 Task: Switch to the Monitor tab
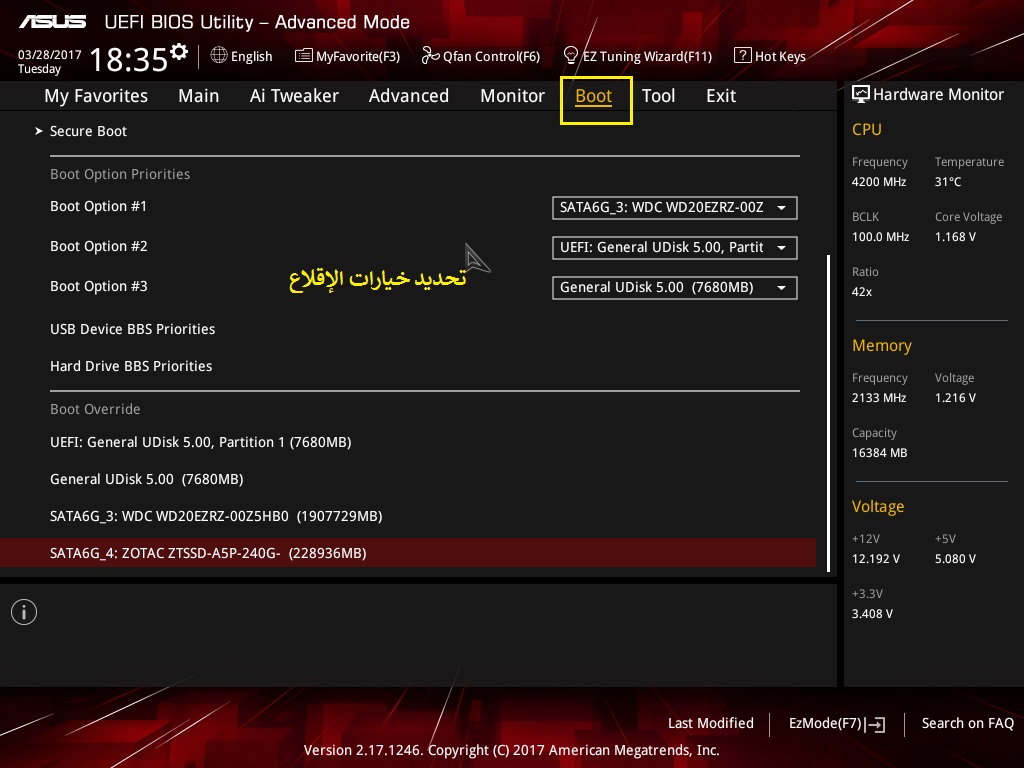(x=513, y=96)
